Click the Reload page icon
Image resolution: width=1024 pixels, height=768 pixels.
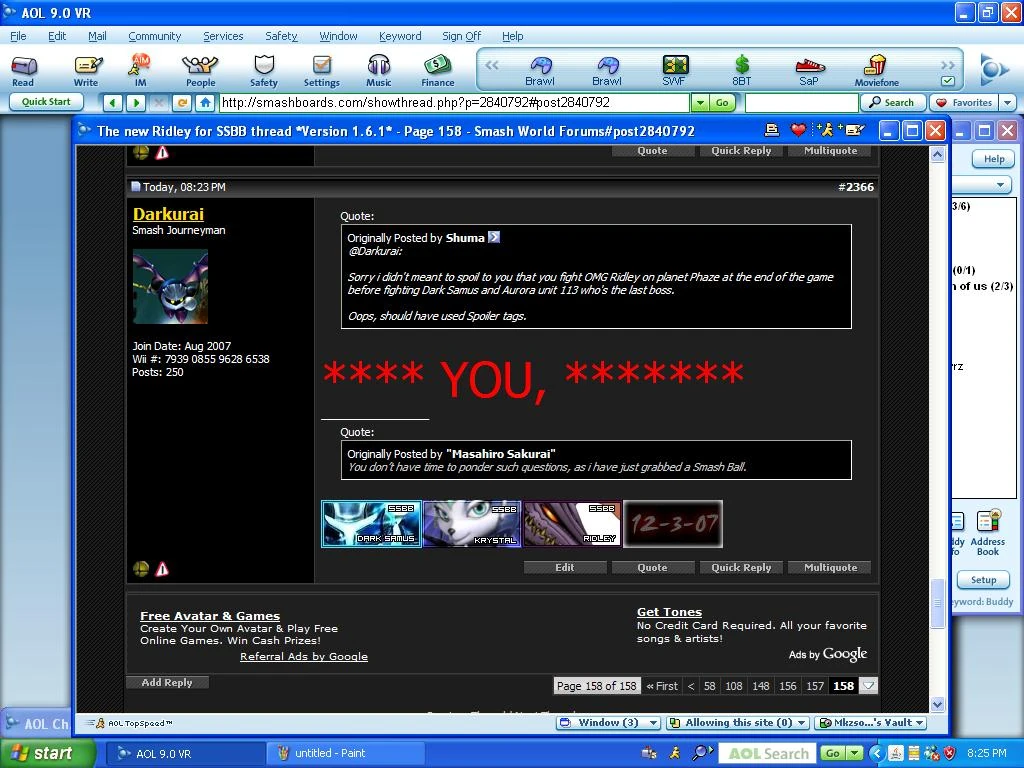pyautogui.click(x=182, y=103)
